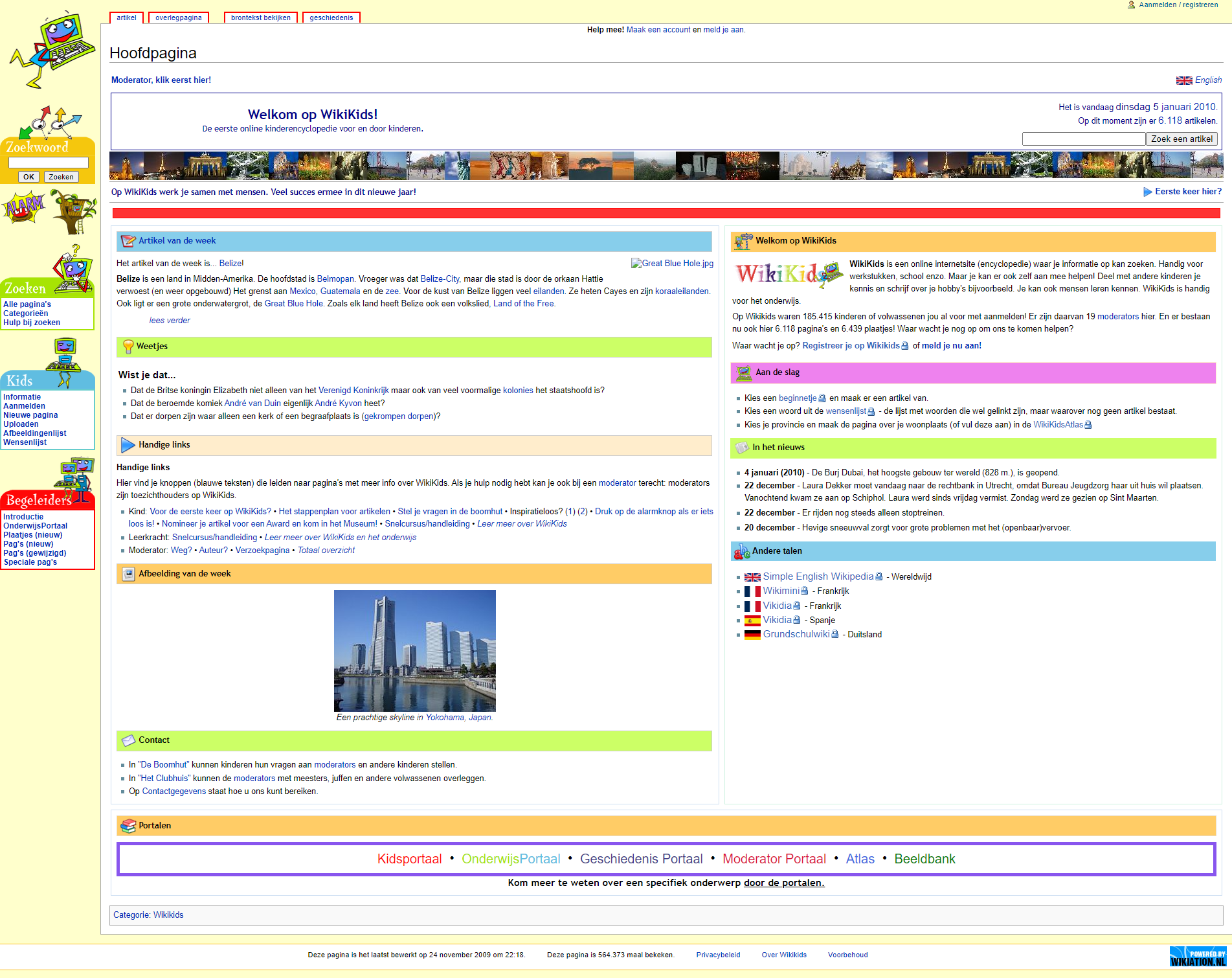
Task: Click the Portalen books icon
Action: coord(128,826)
